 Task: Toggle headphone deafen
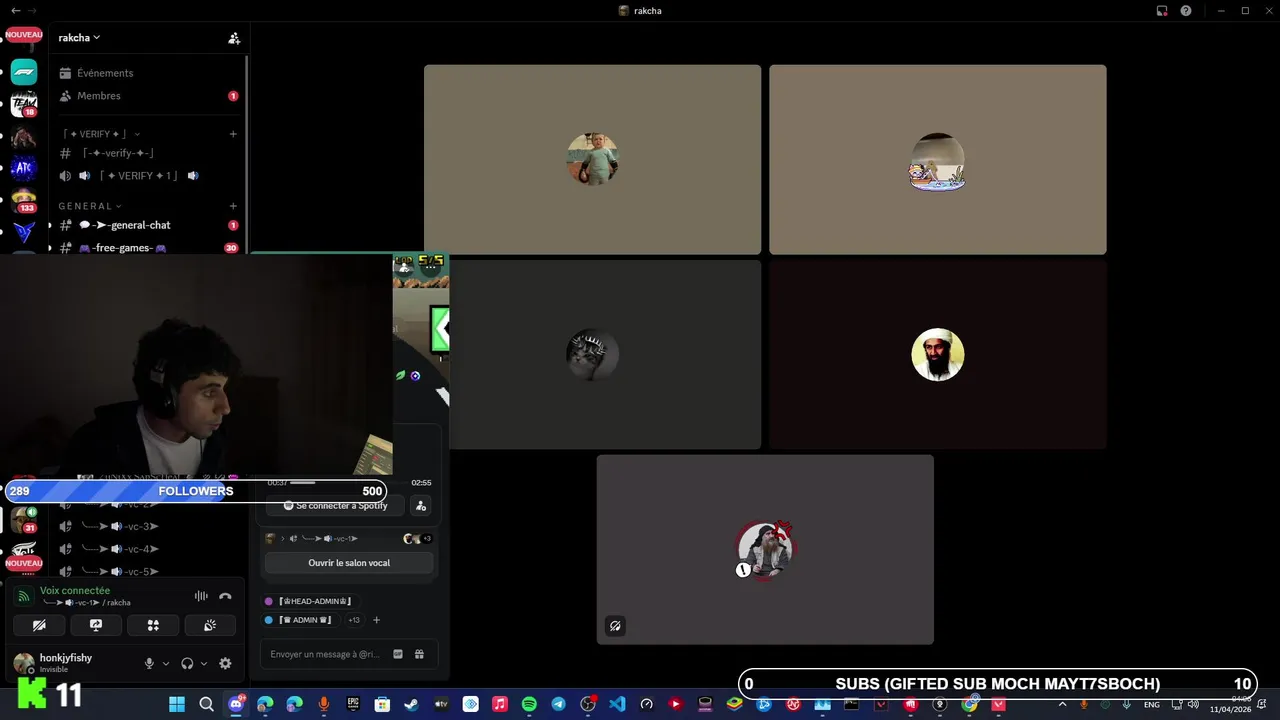click(187, 663)
